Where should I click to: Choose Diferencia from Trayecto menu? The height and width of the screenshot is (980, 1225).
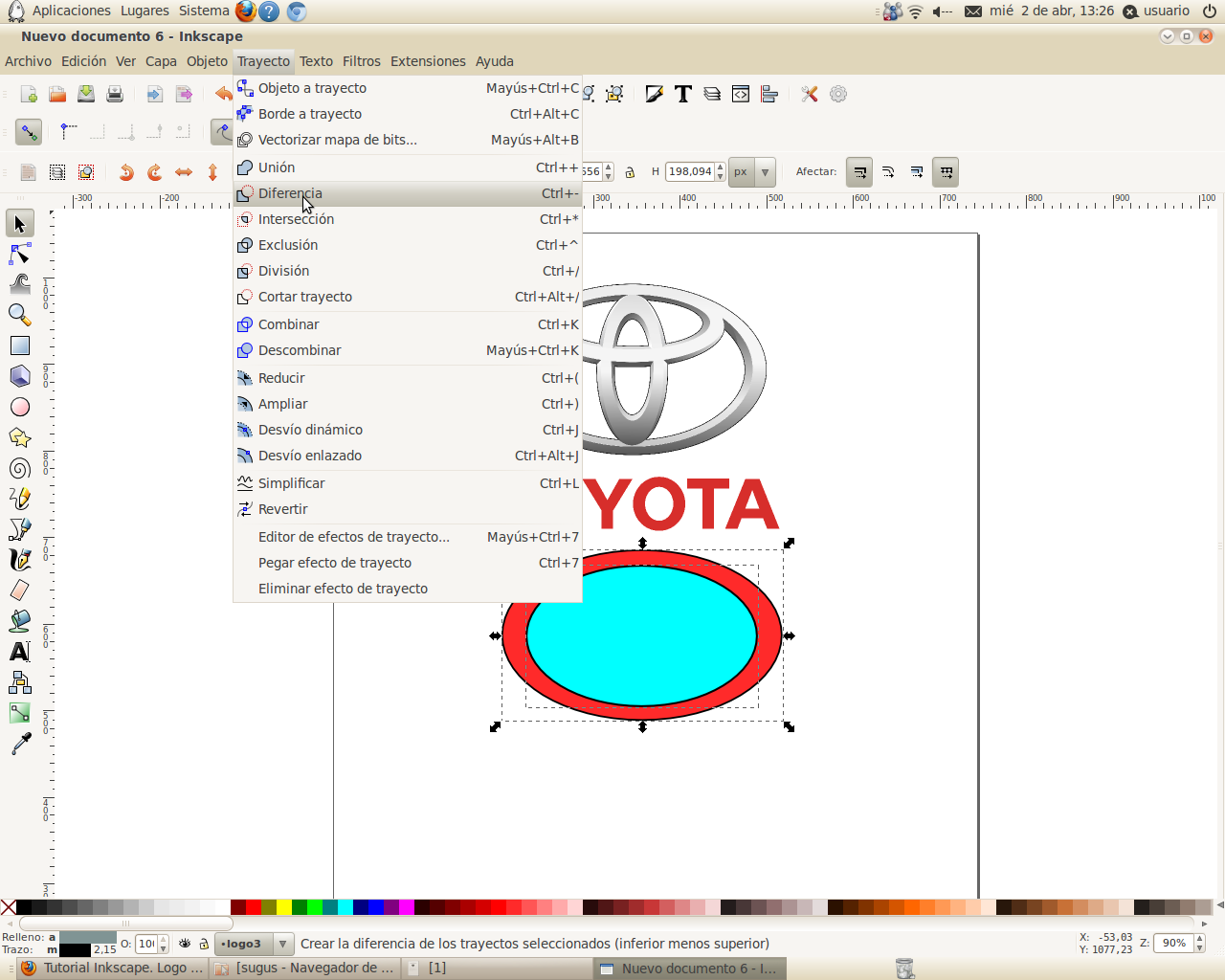(408, 193)
